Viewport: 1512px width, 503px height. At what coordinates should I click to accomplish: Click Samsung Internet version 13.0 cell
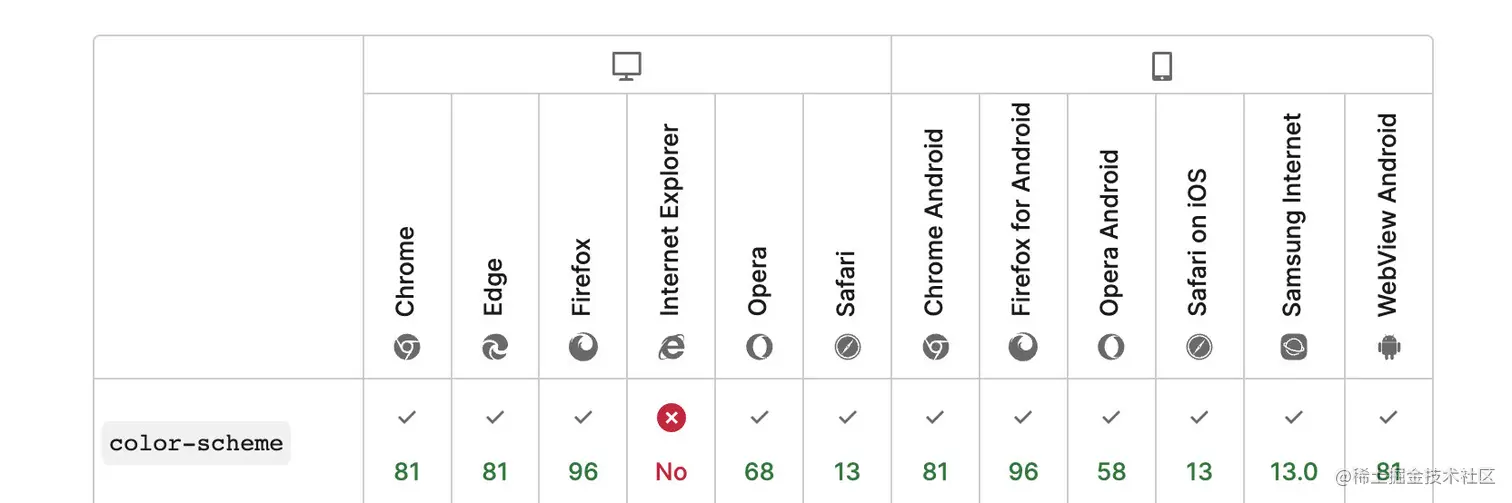pos(1294,441)
